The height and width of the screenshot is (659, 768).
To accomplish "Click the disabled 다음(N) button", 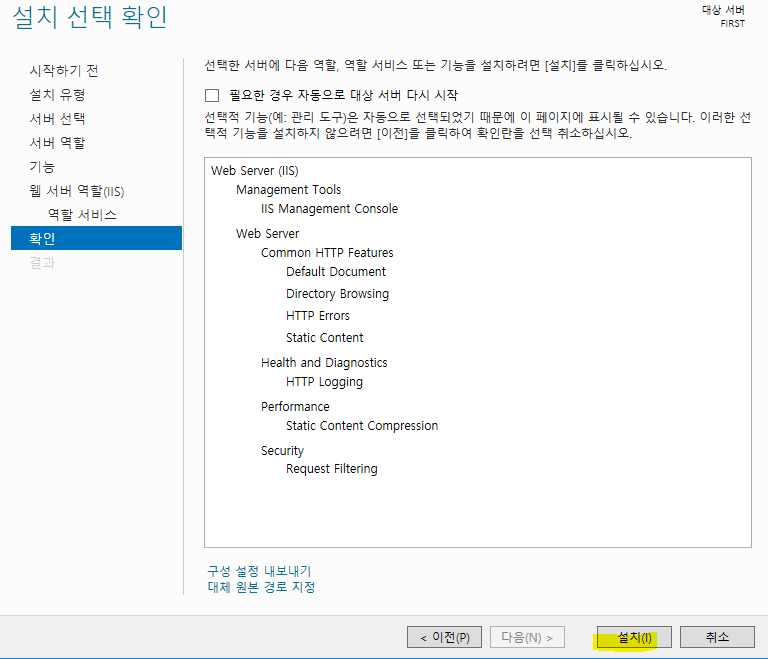I will point(527,637).
